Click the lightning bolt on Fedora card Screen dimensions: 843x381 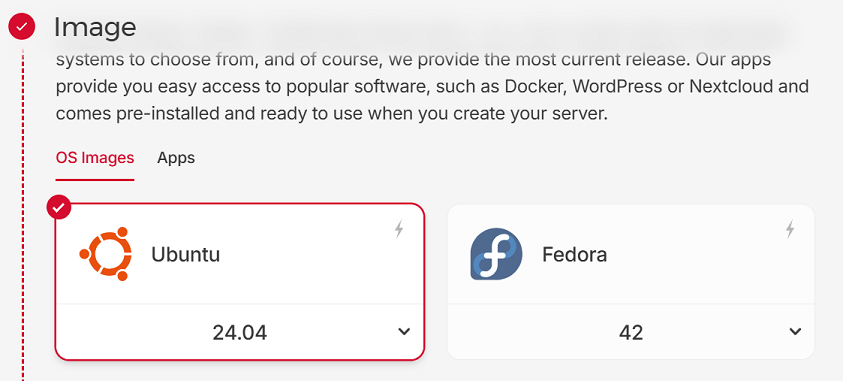pos(789,229)
